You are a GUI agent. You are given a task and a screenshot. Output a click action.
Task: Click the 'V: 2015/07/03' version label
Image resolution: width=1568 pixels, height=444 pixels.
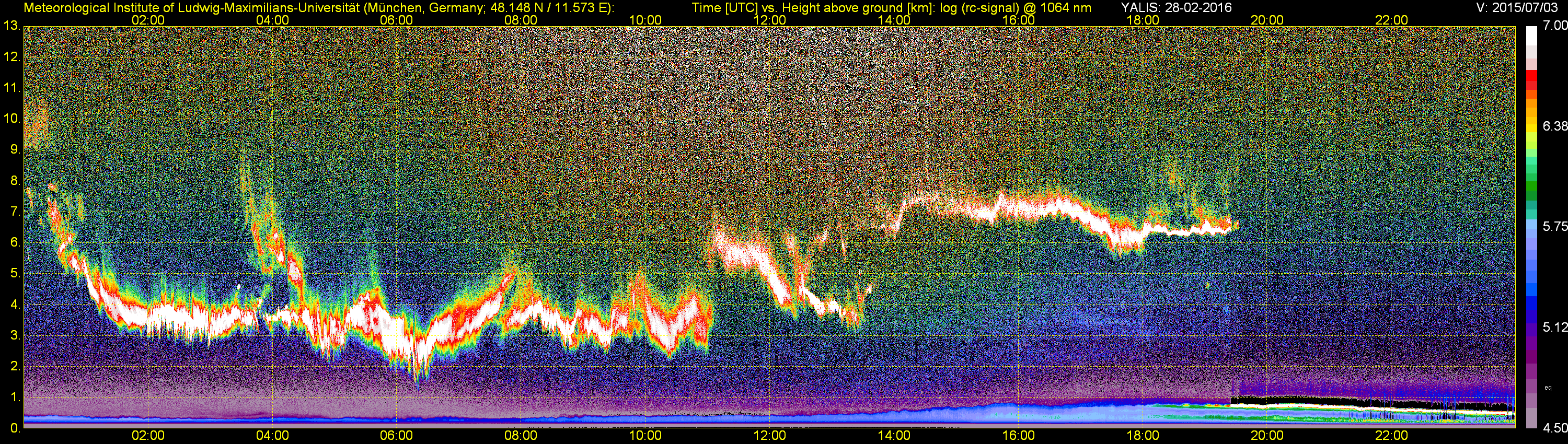coord(1517,8)
